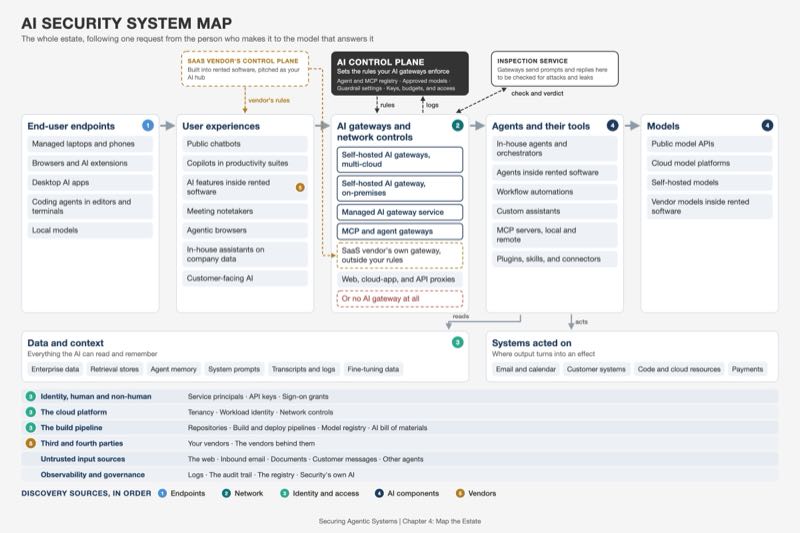Click legend badge 5 next to Vendors
800x533 pixels.
460,493
